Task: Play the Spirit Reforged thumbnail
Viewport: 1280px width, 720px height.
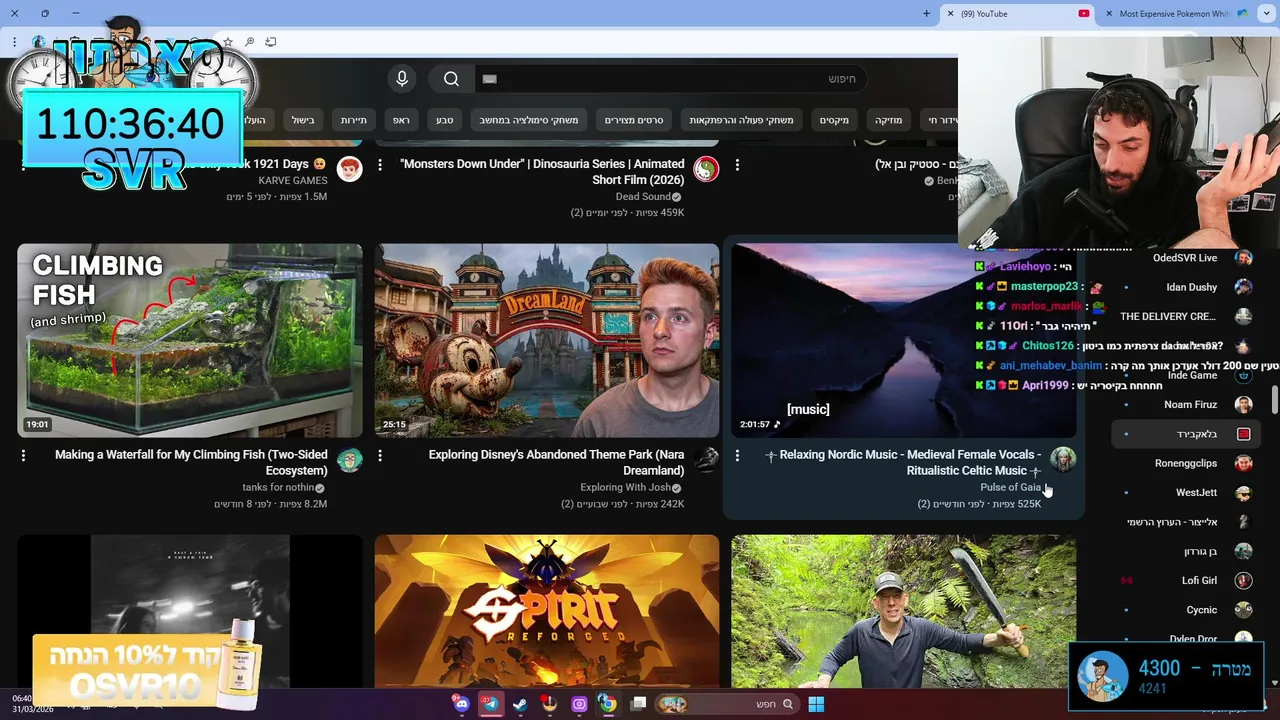Action: (547, 611)
